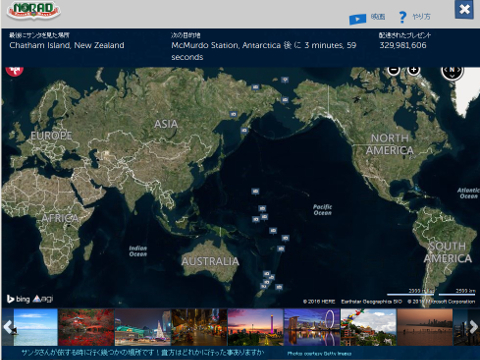
Task: Rotate the map using the compass right arrow
Action: [x=459, y=70]
